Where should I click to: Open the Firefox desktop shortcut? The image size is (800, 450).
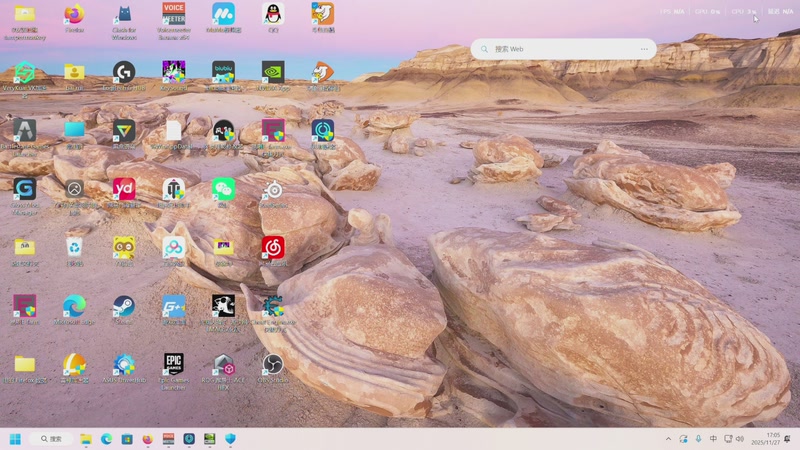pyautogui.click(x=74, y=18)
